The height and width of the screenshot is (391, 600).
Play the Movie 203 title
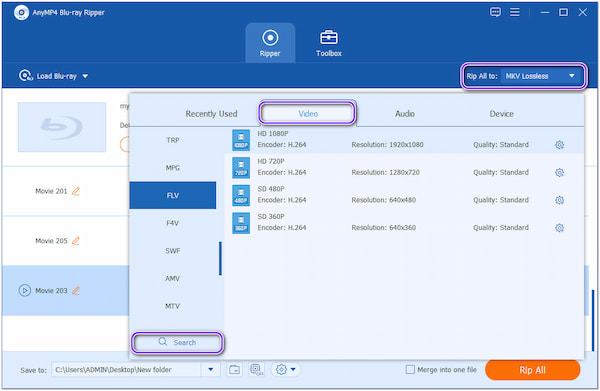pos(24,290)
